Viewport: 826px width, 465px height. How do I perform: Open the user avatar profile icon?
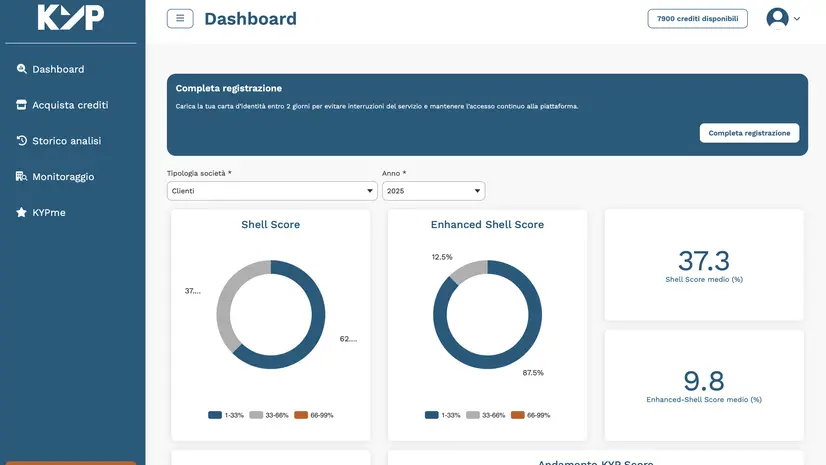[778, 18]
